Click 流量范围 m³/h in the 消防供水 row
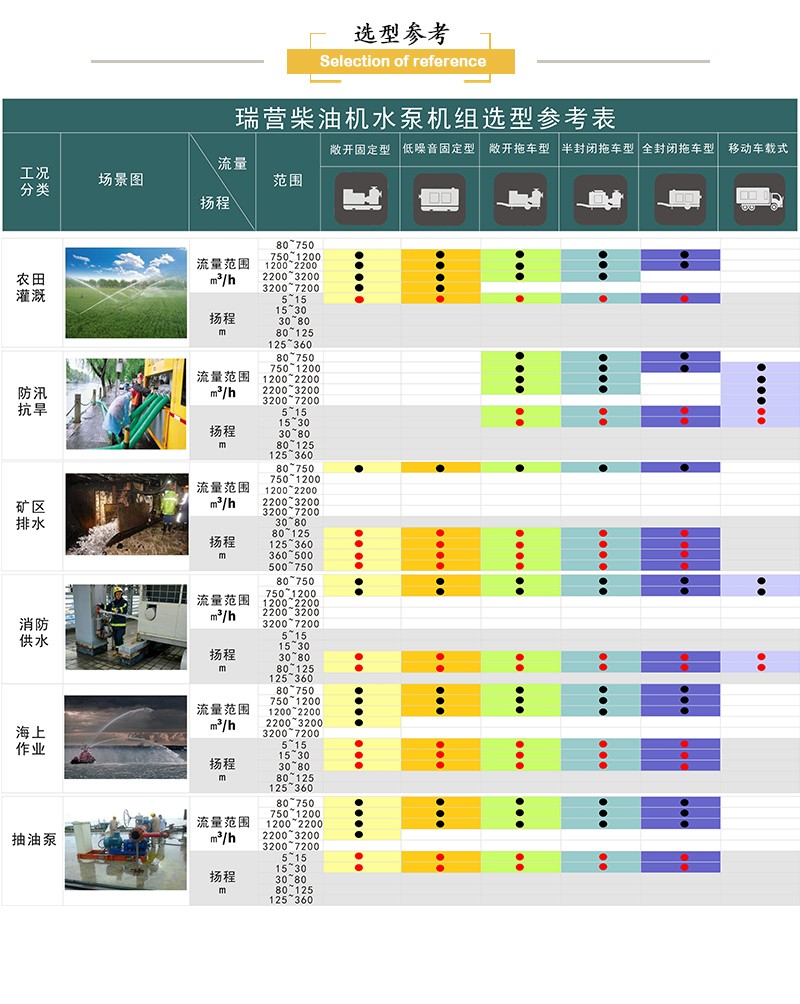800x1004 pixels. 223,608
